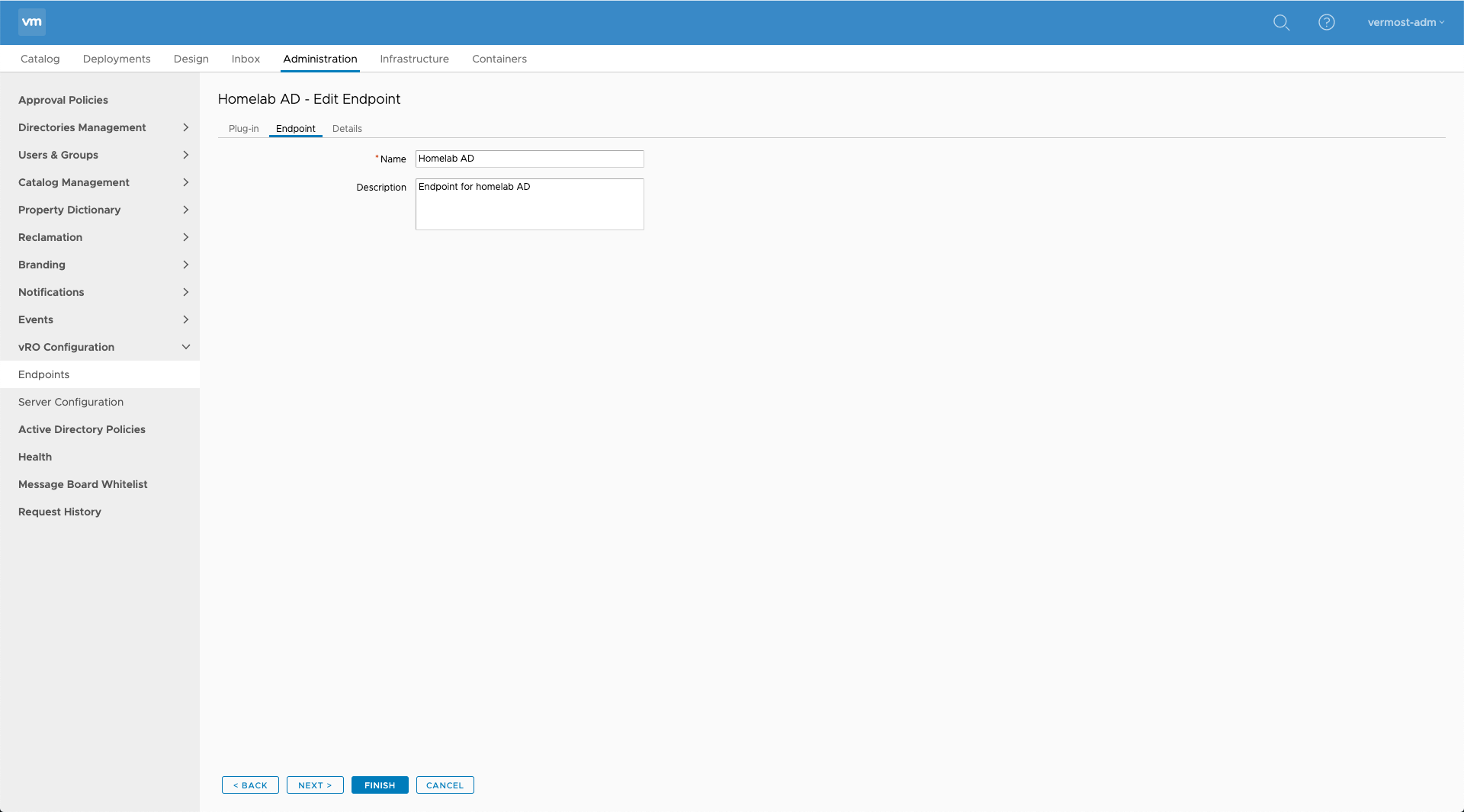Expand Notifications chevron
The image size is (1464, 812).
pos(185,292)
